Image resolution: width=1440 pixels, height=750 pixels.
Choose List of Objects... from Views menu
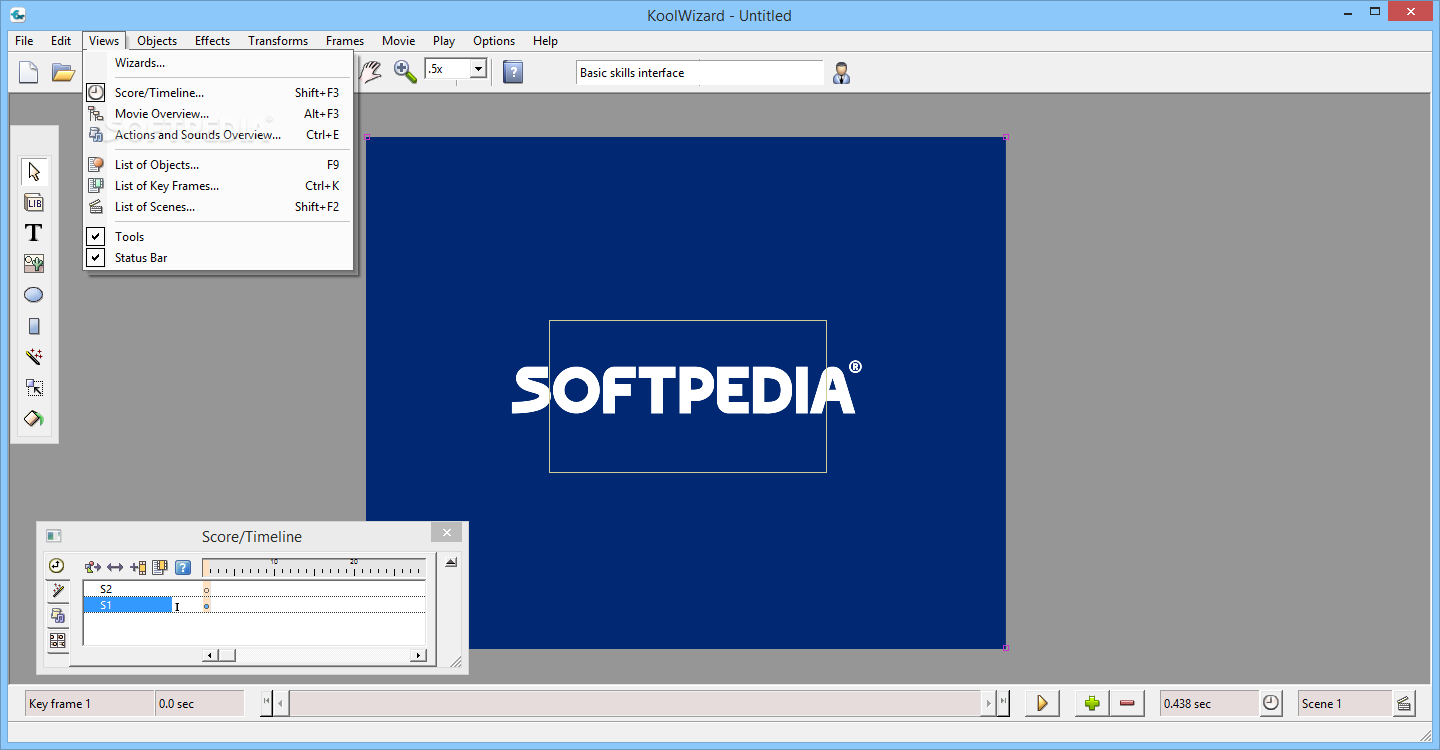219,165
